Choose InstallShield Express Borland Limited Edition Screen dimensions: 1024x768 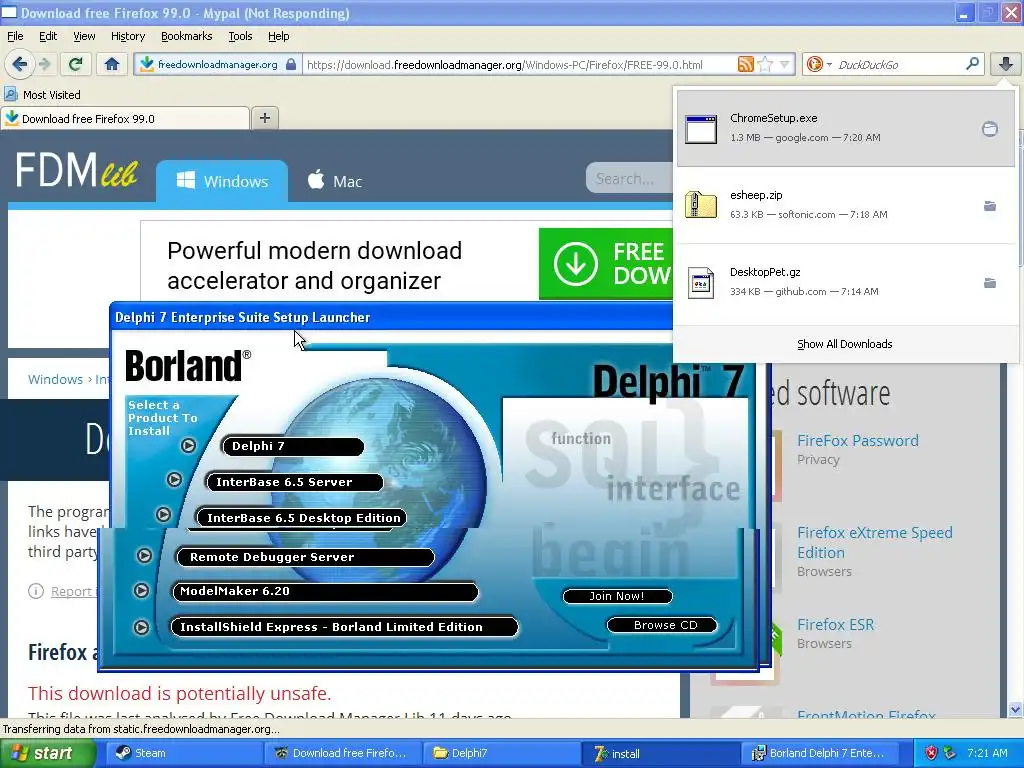[344, 627]
